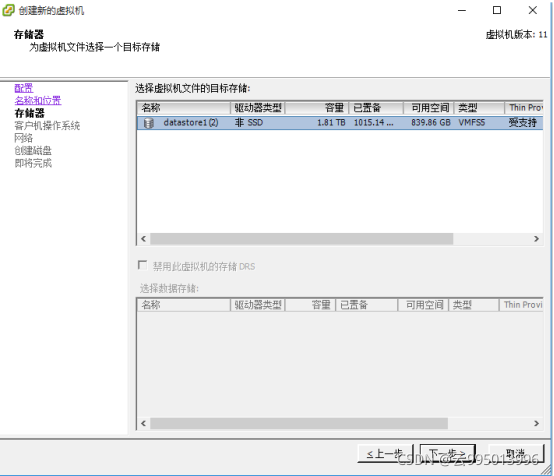Click lower table 容量 column header

pos(310,305)
